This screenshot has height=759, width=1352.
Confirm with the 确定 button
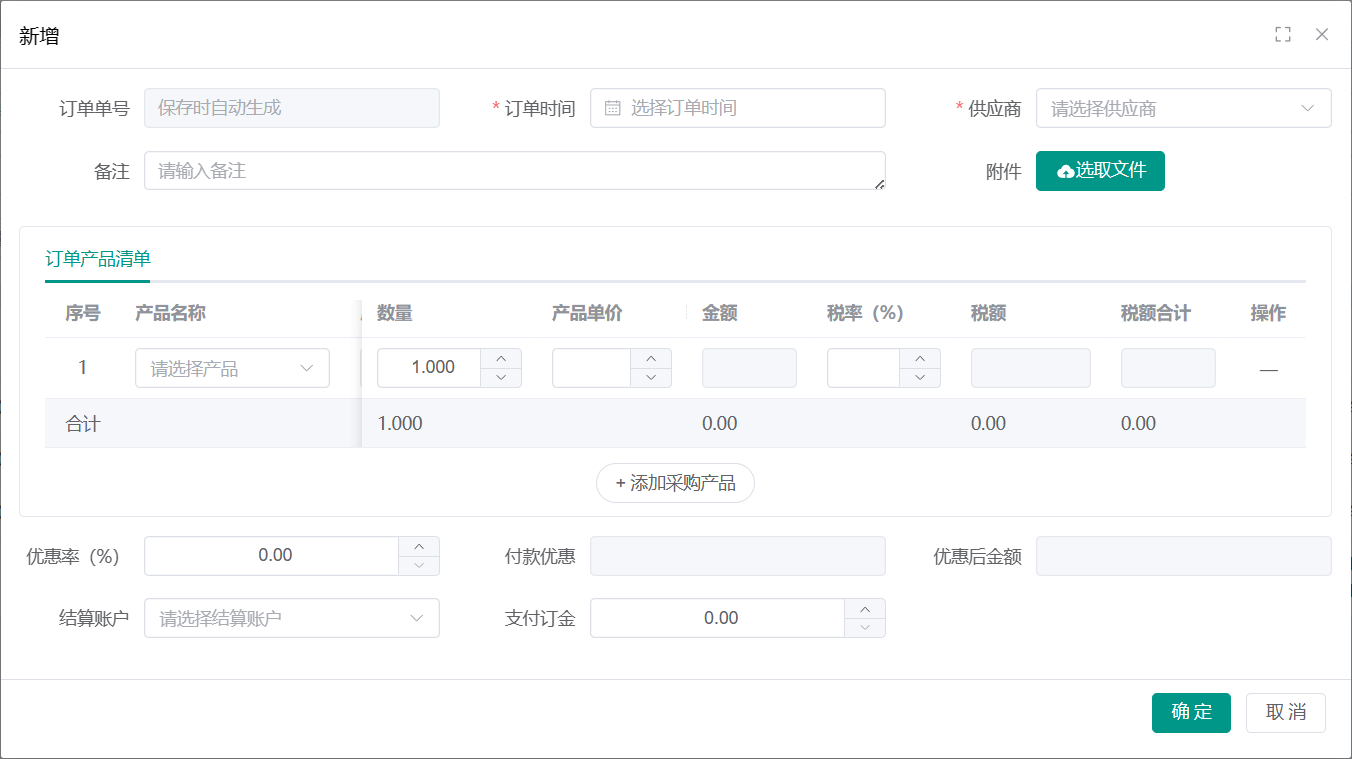point(1191,713)
